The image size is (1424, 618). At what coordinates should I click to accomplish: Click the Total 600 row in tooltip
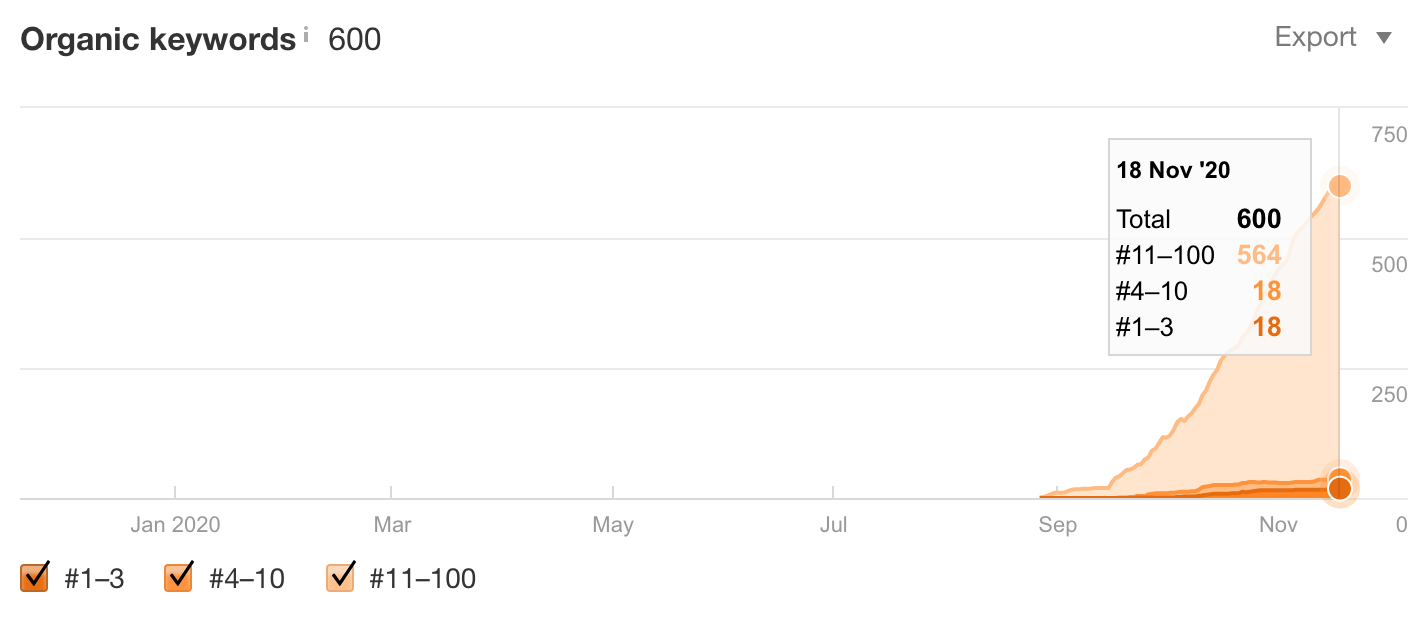coord(1198,220)
